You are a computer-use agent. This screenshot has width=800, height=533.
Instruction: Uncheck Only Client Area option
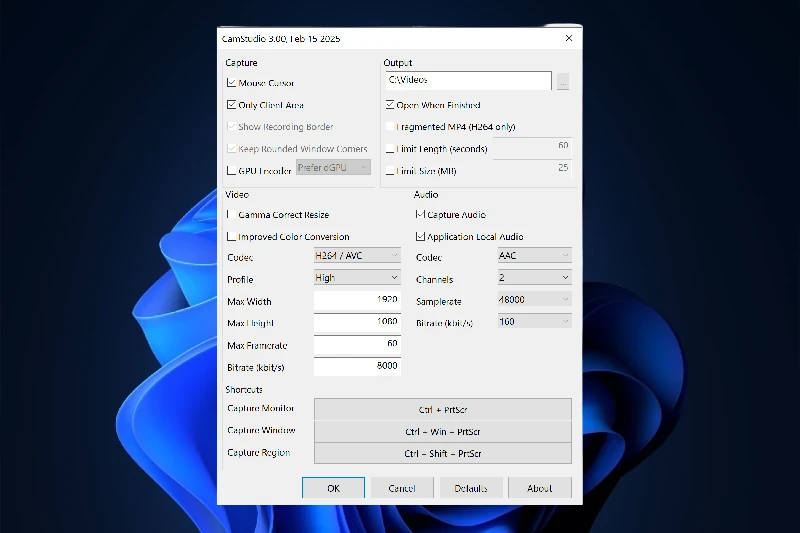(231, 105)
